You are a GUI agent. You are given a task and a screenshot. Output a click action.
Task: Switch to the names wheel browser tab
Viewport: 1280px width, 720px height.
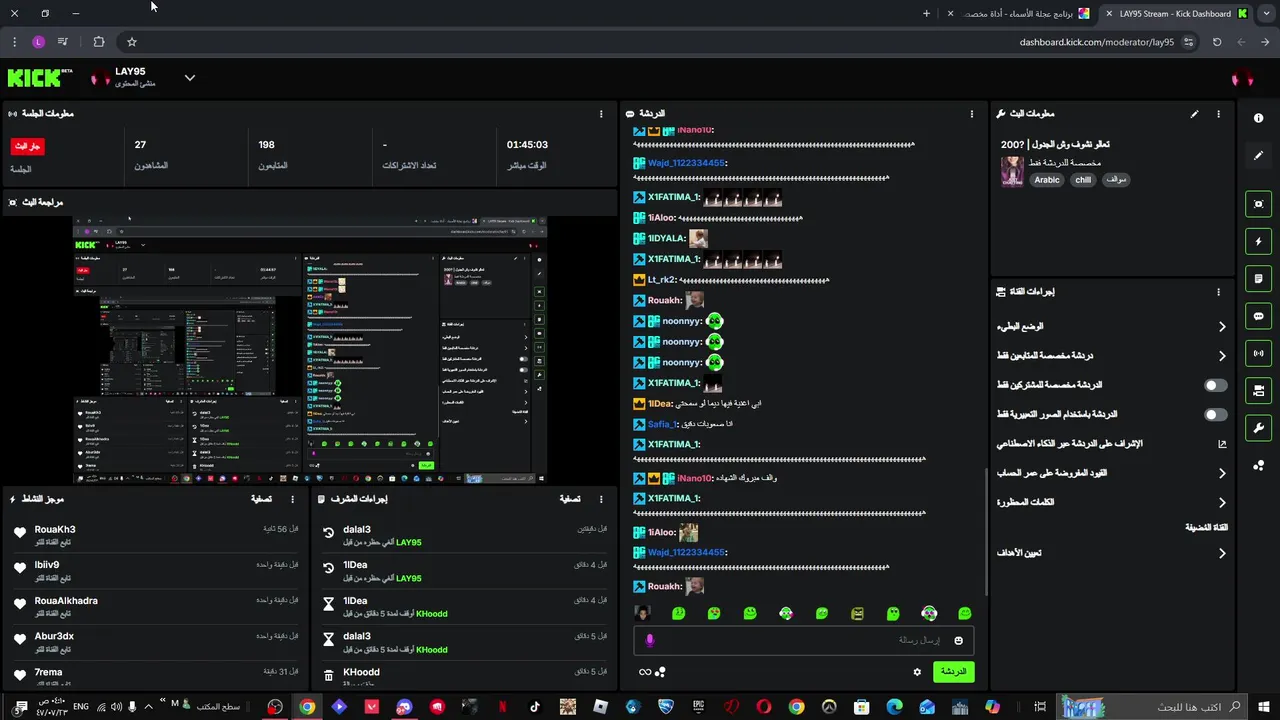pos(1018,14)
